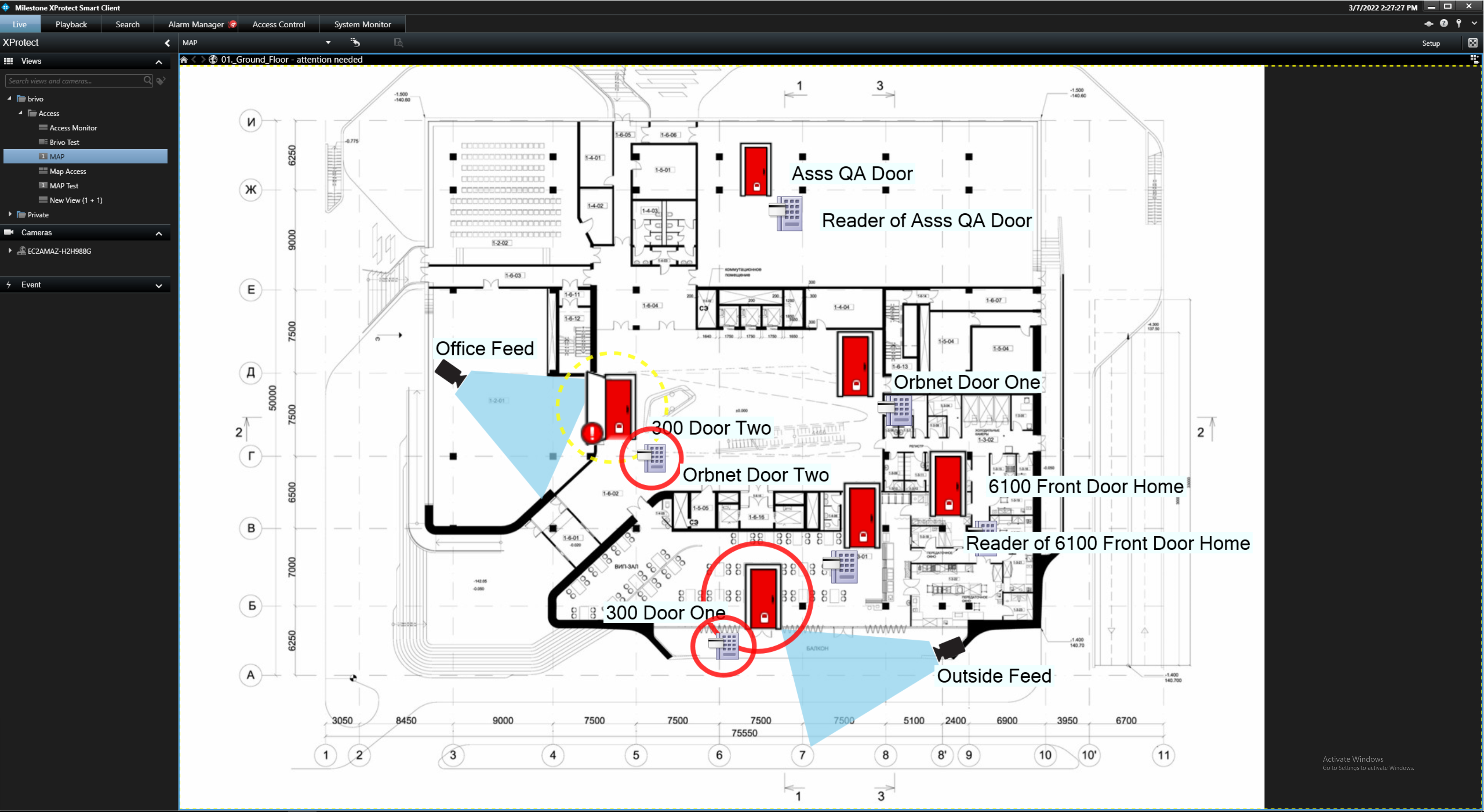Image resolution: width=1484 pixels, height=812 pixels.
Task: Select the Access Monitor view
Action: tap(73, 128)
